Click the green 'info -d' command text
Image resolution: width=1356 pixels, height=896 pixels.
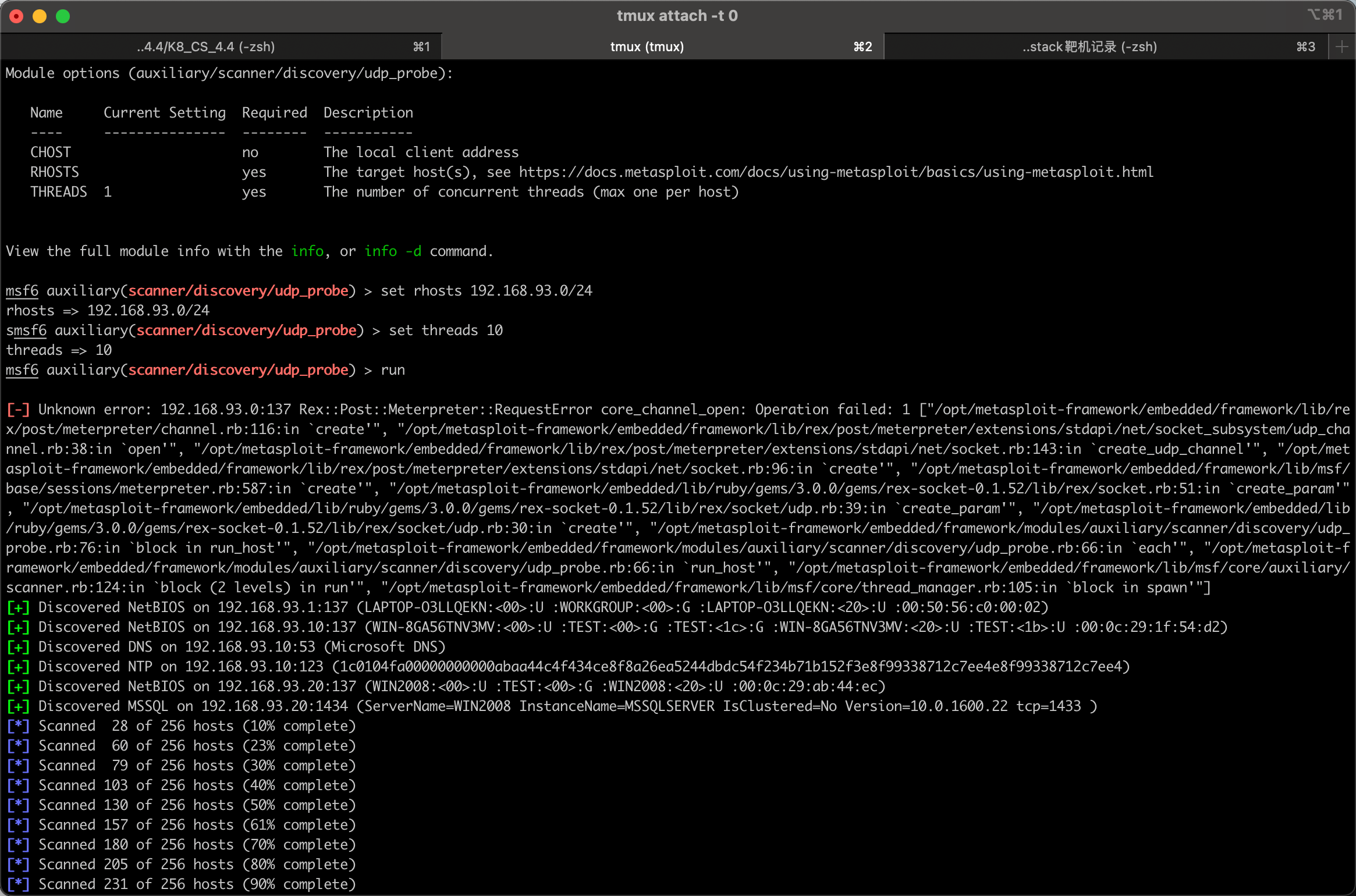coord(393,251)
